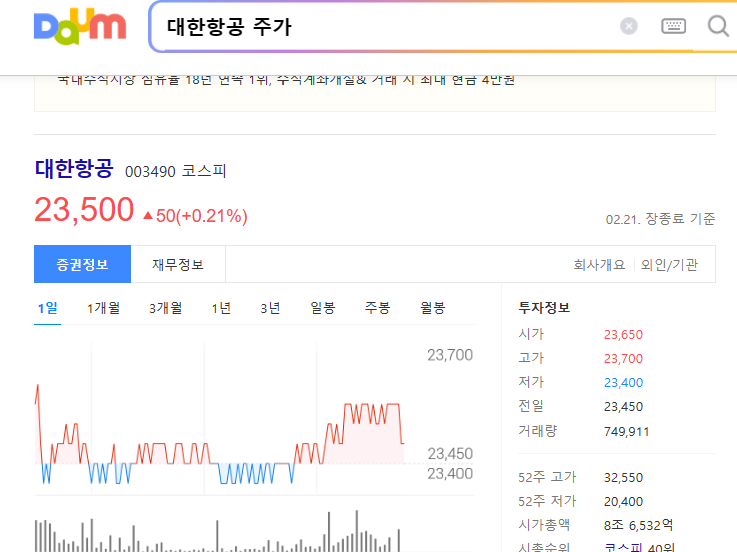Click the Daum logo
Image resolution: width=737 pixels, height=552 pixels.
pos(80,26)
